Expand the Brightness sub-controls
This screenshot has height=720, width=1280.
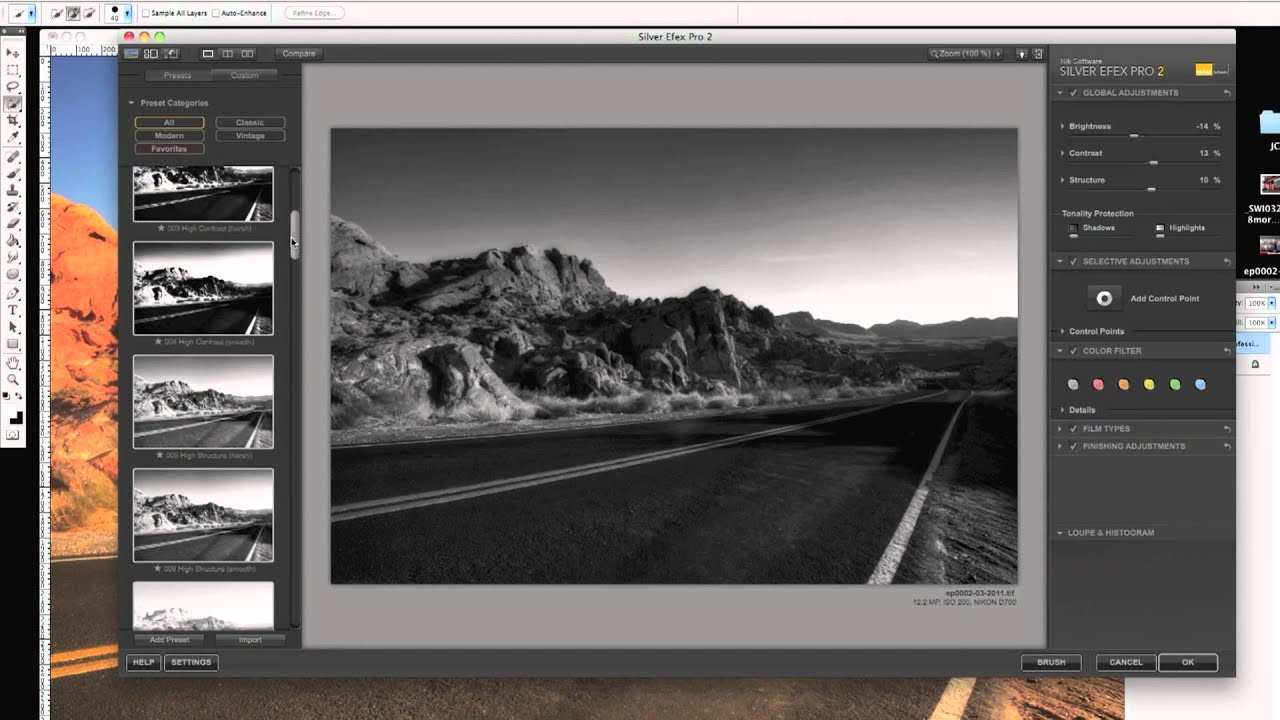pos(1062,127)
